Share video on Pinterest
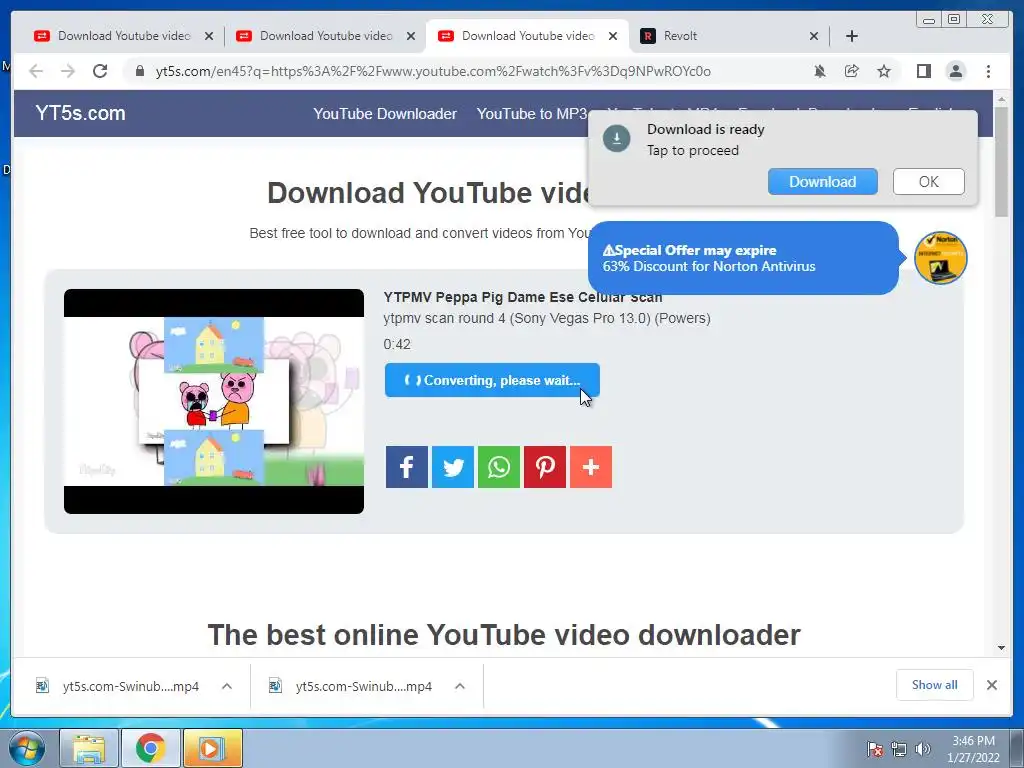 click(x=545, y=467)
